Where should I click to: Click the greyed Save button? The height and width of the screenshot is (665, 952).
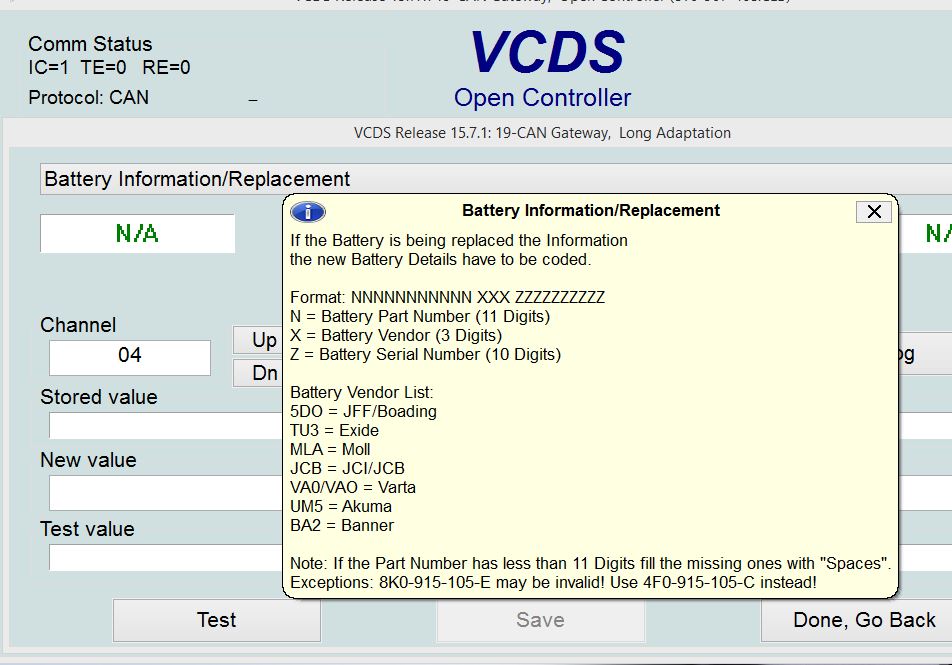pyautogui.click(x=540, y=620)
